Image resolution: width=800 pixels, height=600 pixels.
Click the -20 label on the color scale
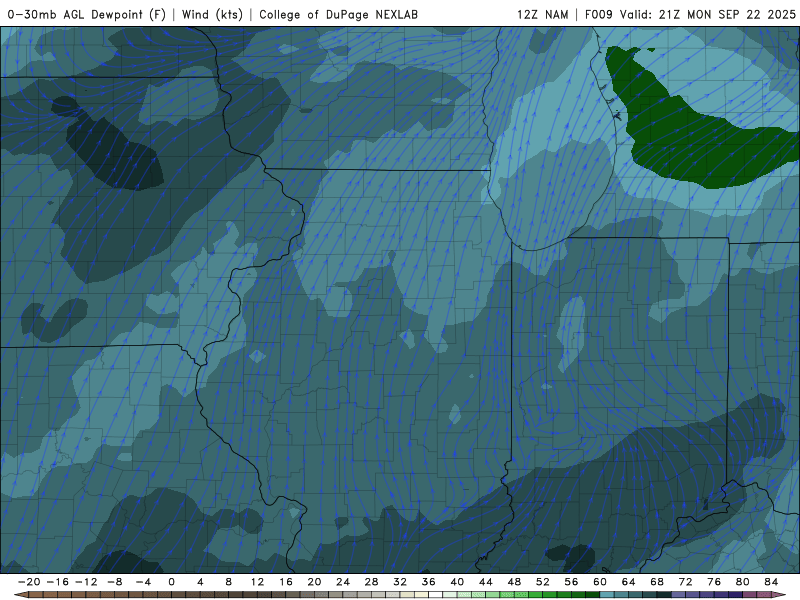pyautogui.click(x=29, y=582)
